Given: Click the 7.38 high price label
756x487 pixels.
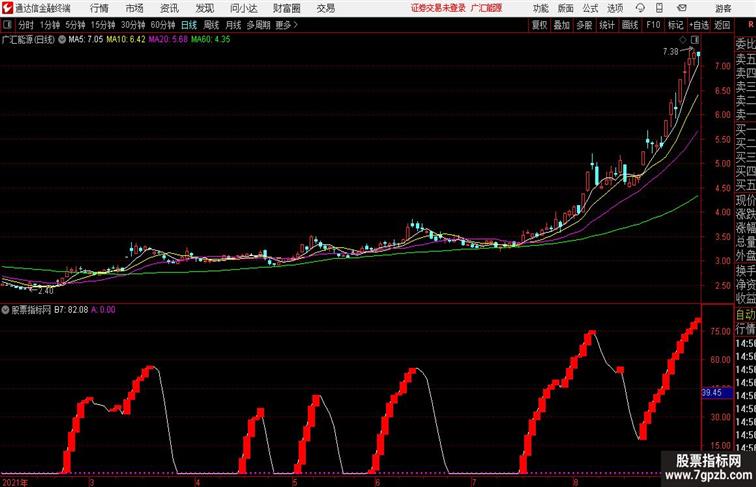Looking at the screenshot, I should [x=670, y=52].
